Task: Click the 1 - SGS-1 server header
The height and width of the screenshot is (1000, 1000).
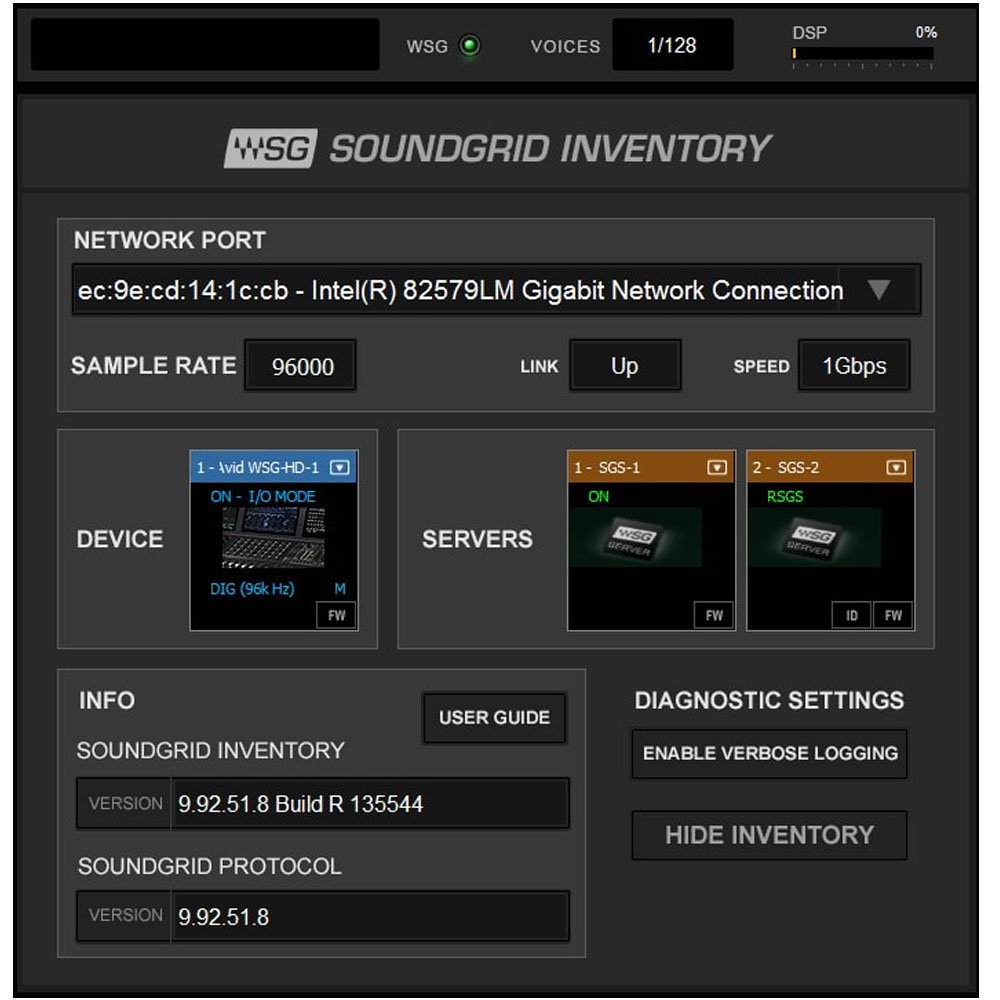Action: coord(651,467)
